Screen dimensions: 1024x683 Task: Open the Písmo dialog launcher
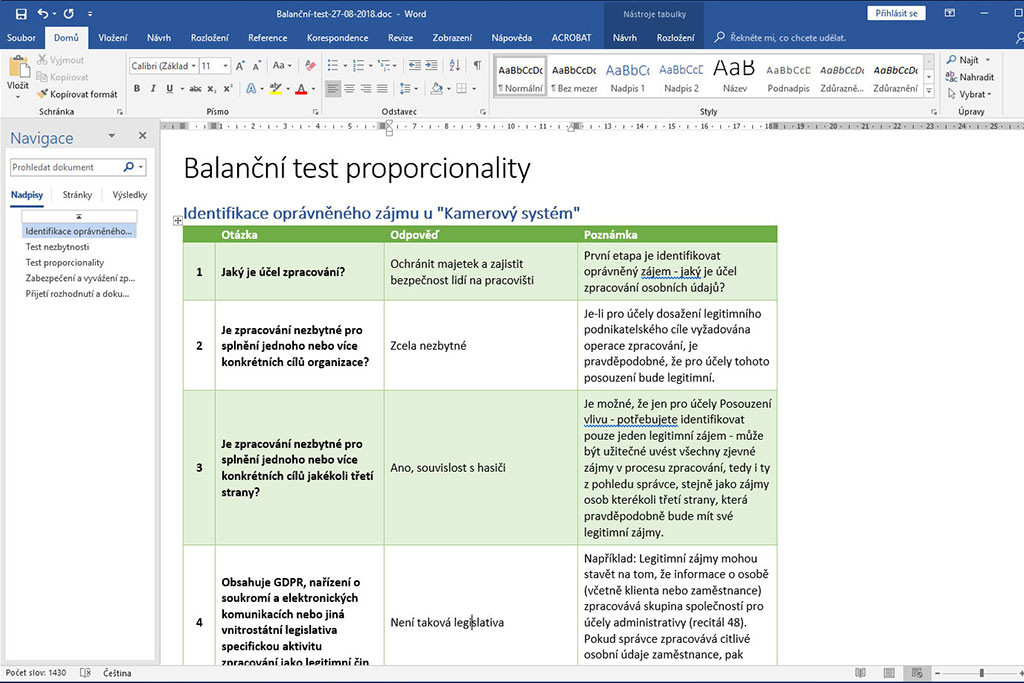(x=315, y=112)
